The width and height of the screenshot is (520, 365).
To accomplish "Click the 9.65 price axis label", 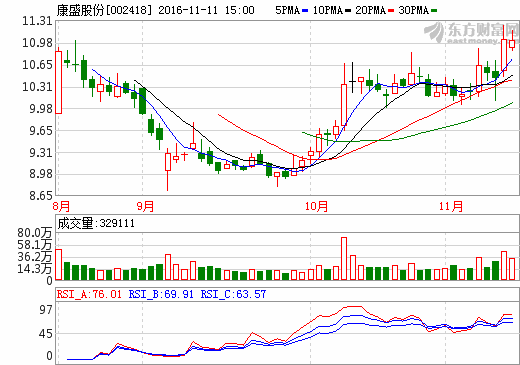I will click(41, 130).
